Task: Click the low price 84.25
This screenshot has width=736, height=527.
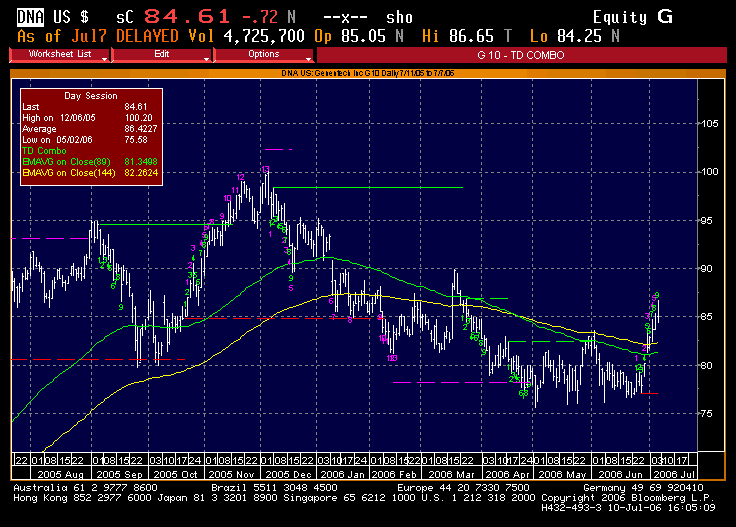Action: (579, 36)
